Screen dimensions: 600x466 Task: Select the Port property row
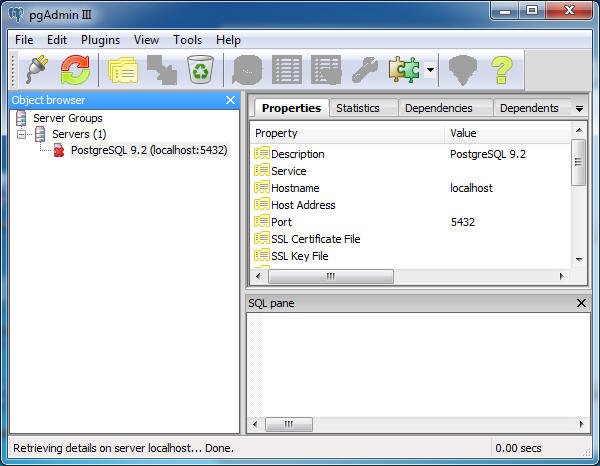coord(411,222)
